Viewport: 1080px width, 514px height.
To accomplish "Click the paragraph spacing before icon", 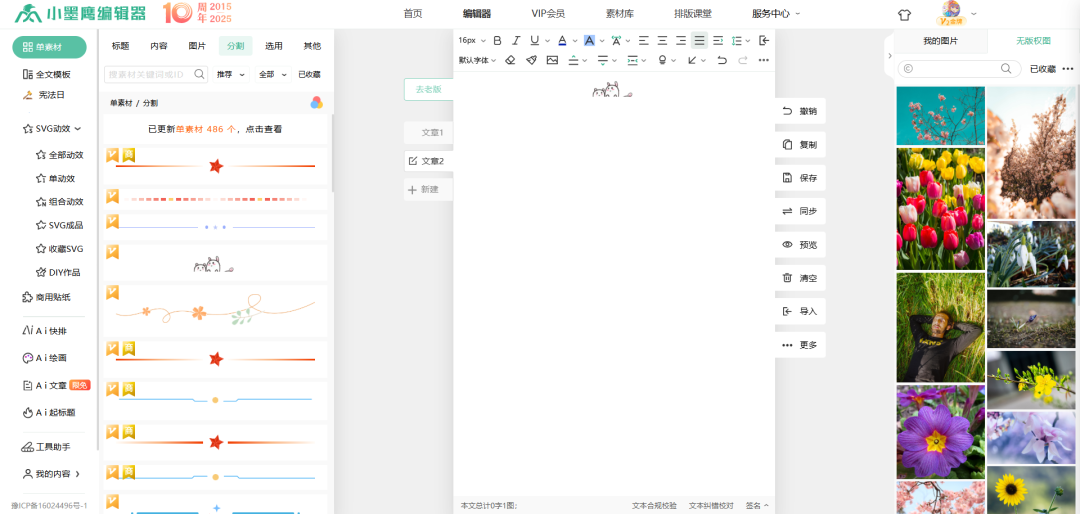I will (573, 60).
